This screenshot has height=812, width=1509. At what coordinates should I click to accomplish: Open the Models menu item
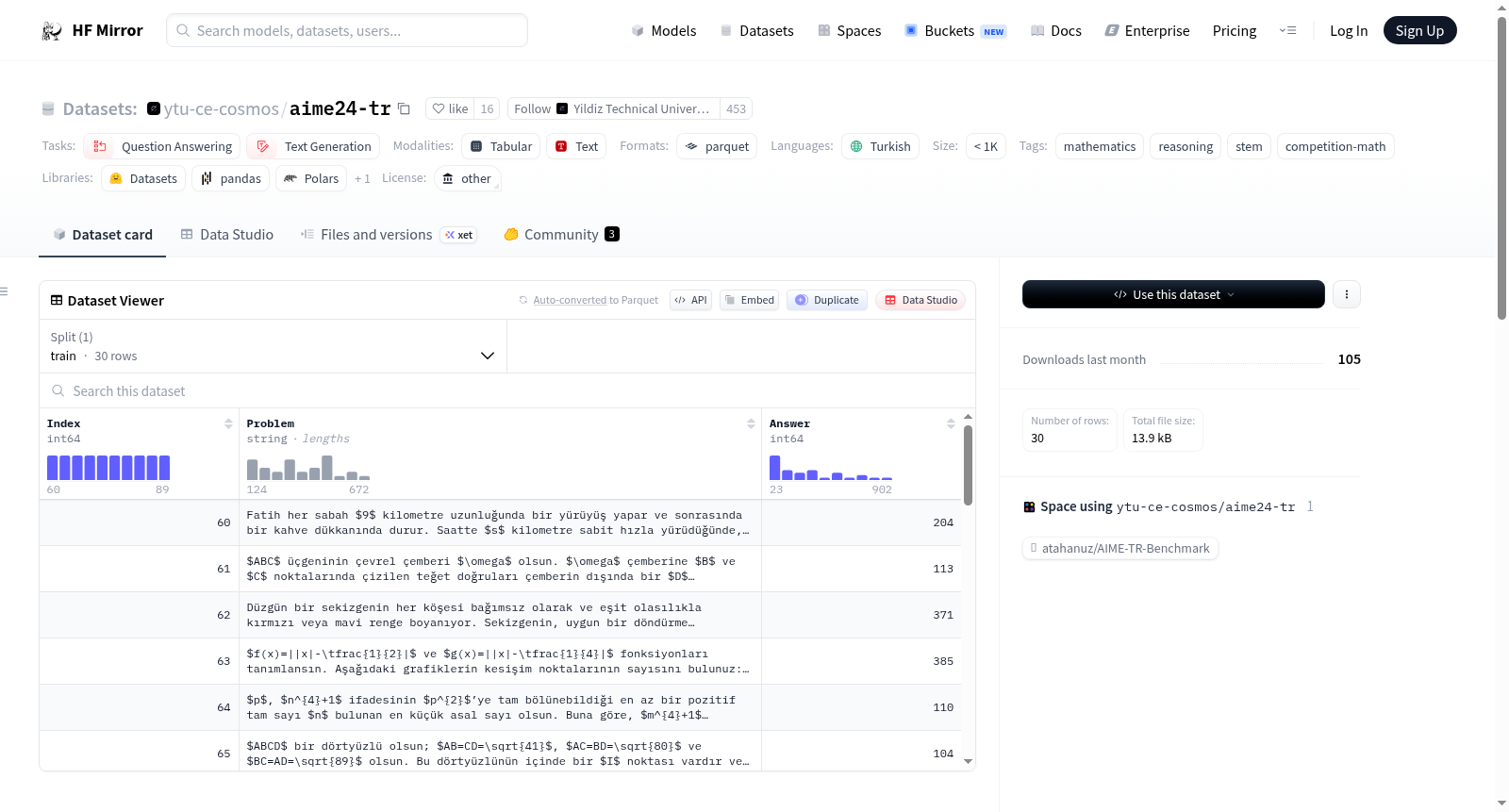pos(664,31)
